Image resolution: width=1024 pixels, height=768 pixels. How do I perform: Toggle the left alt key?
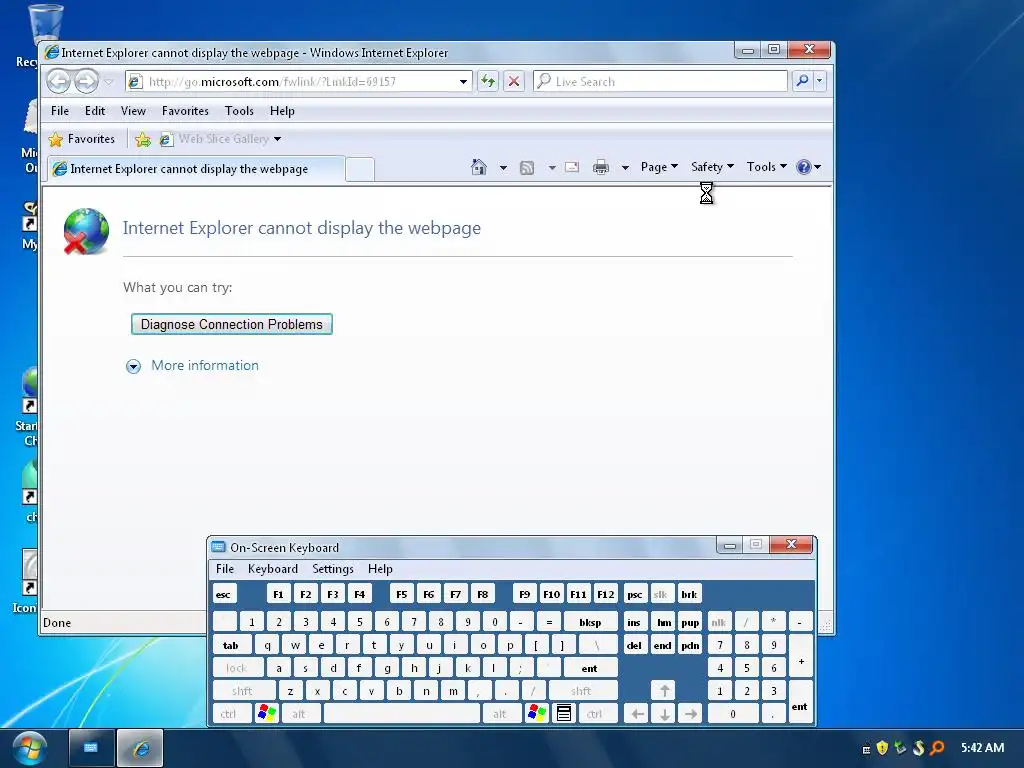300,714
